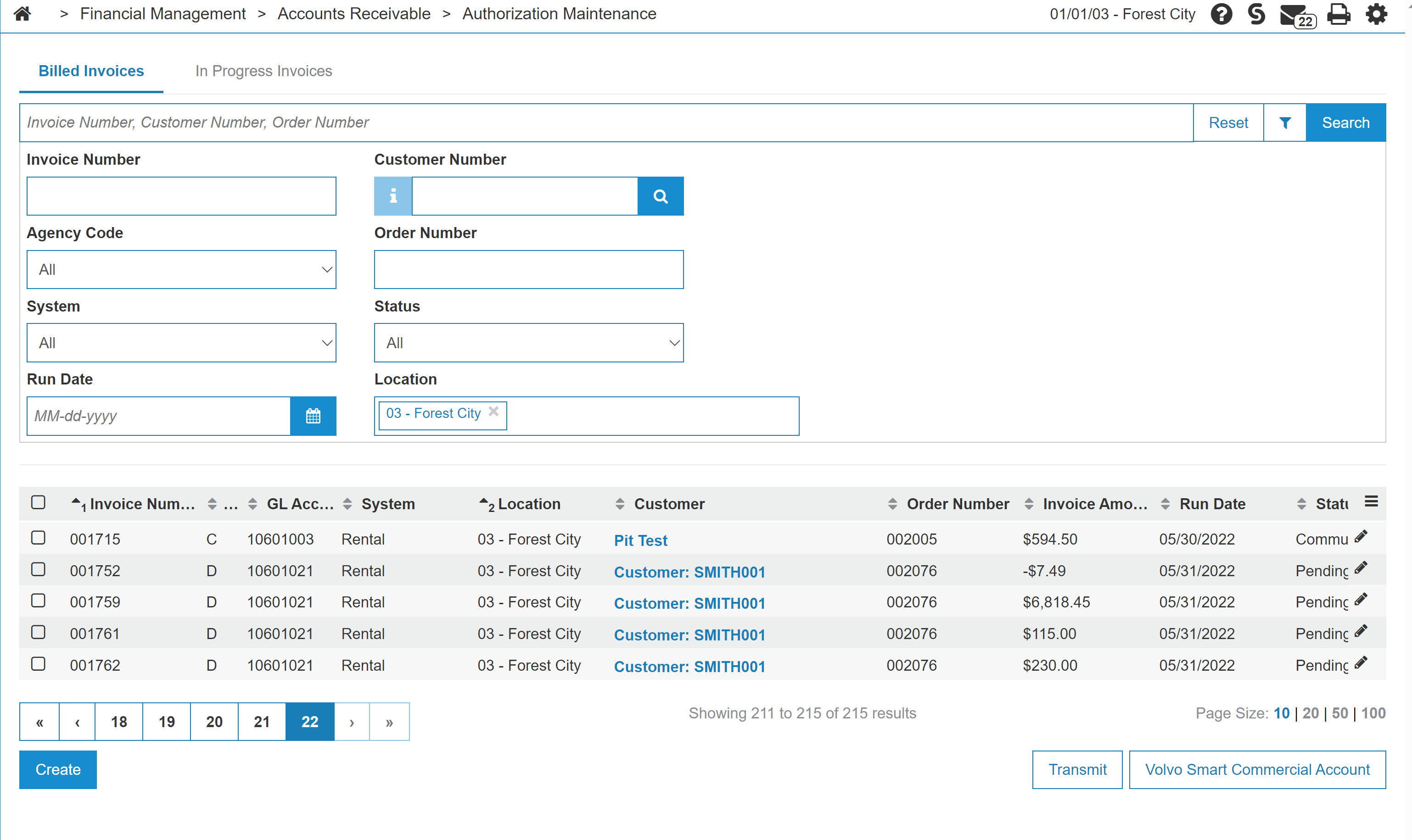Click the Search button
Viewport: 1412px width, 840px height.
1346,122
